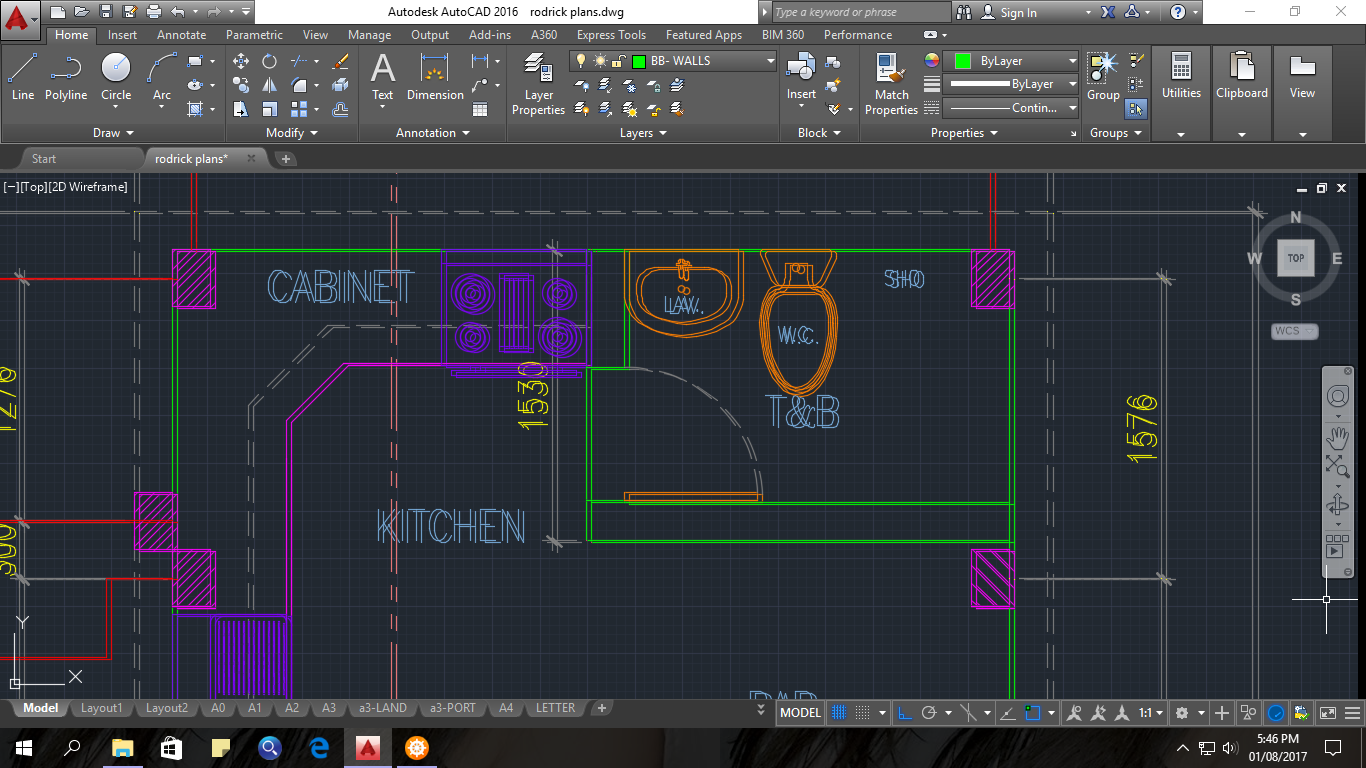This screenshot has height=768, width=1366.
Task: Open the BB- WALLS layer dropdown
Action: coord(770,61)
